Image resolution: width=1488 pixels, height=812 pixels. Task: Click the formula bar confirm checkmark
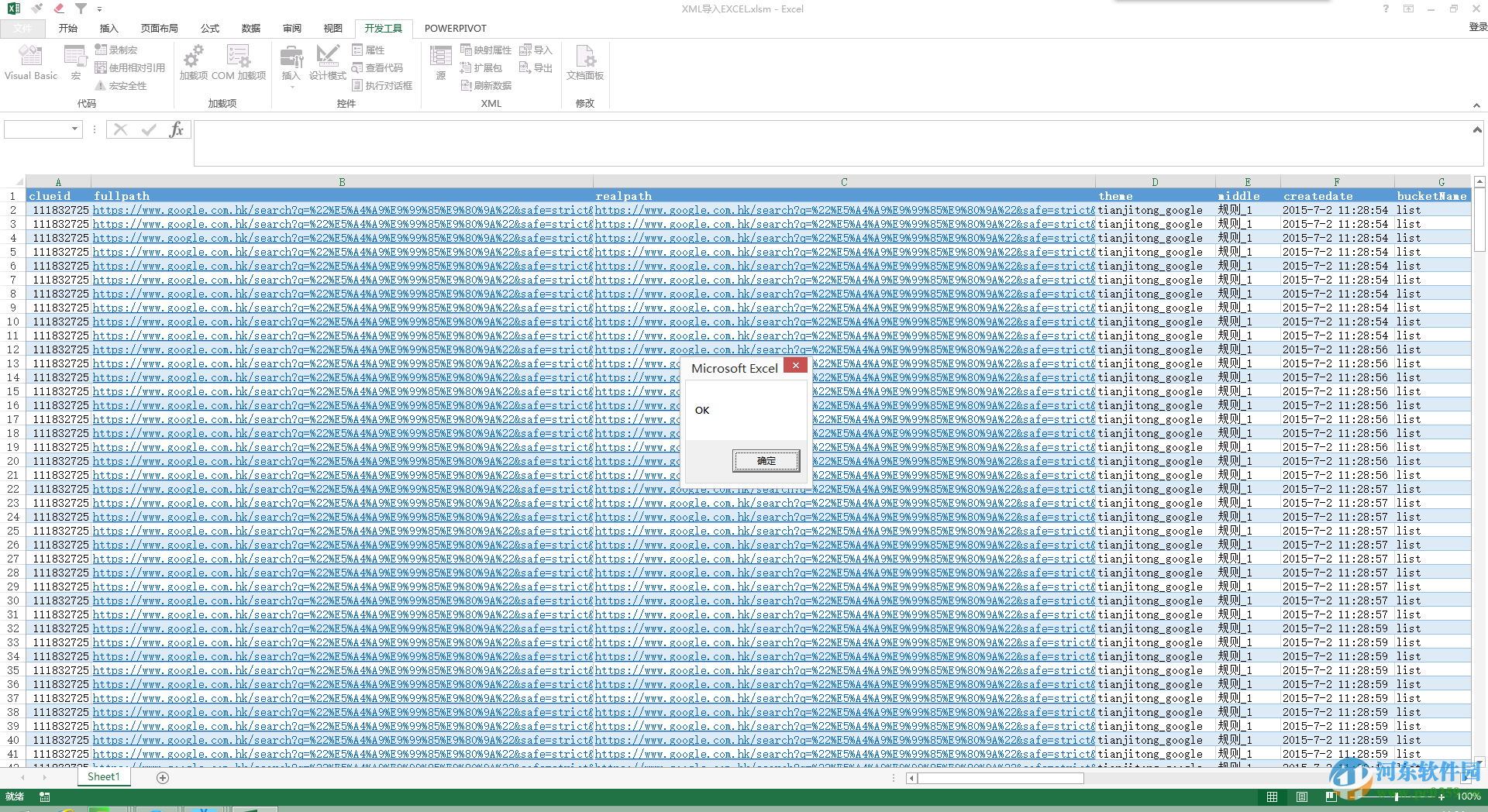click(149, 129)
